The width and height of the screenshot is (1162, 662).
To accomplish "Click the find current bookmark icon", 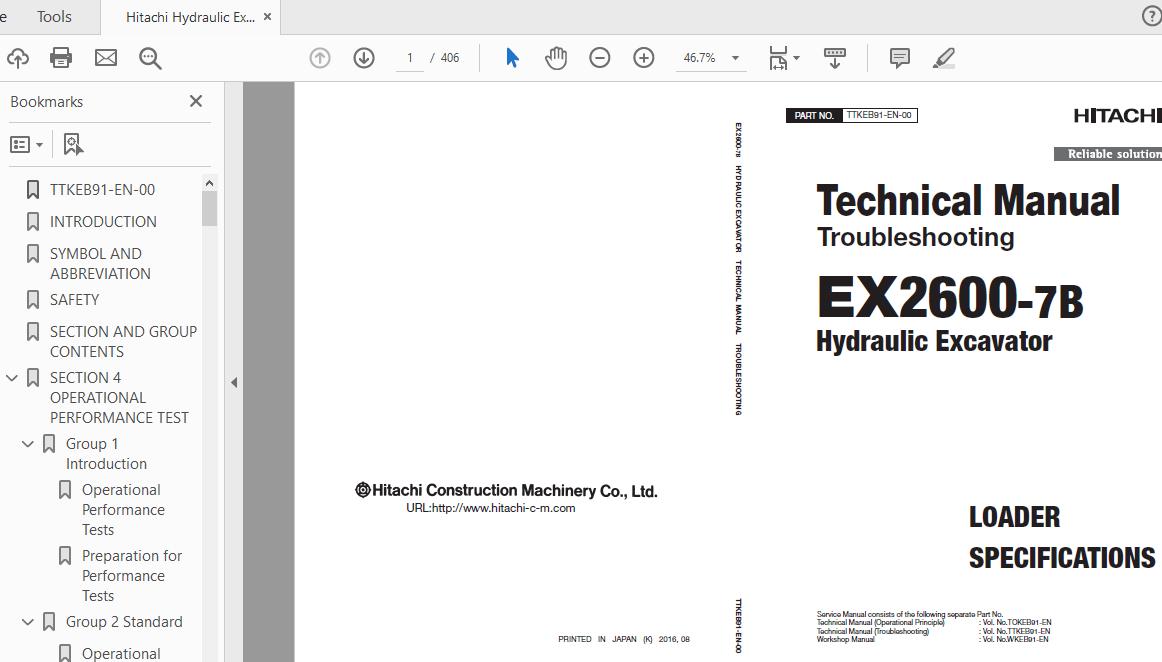I will coord(73,145).
